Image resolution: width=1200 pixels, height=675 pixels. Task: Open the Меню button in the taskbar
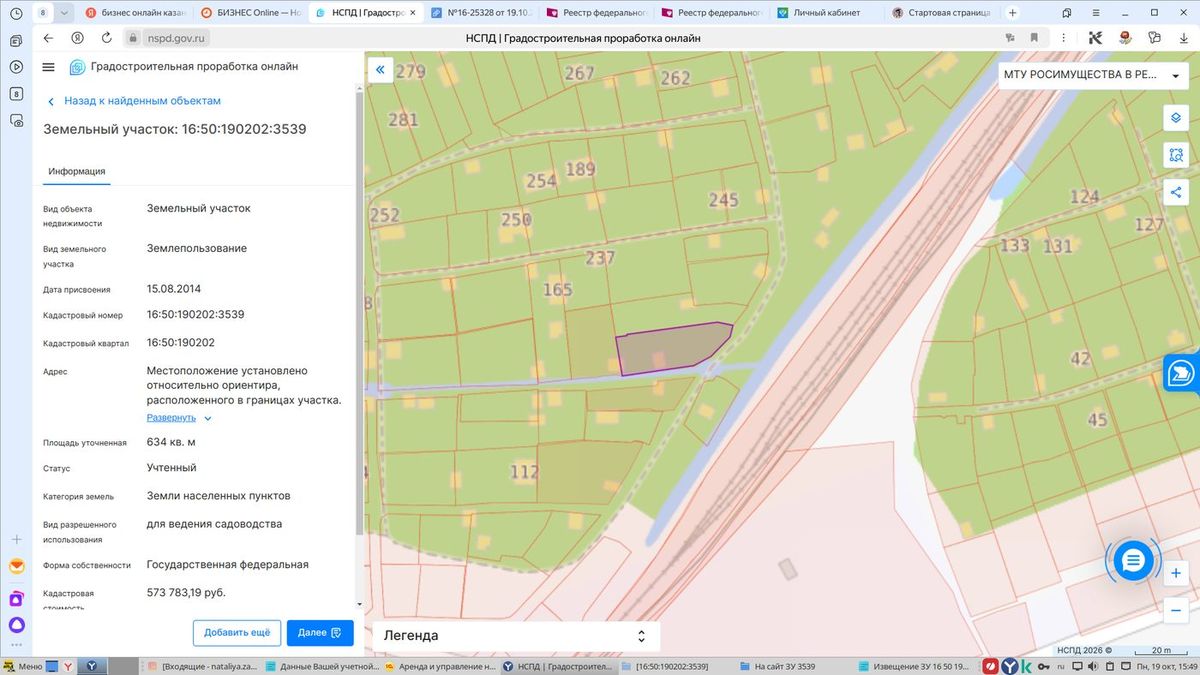click(23, 666)
